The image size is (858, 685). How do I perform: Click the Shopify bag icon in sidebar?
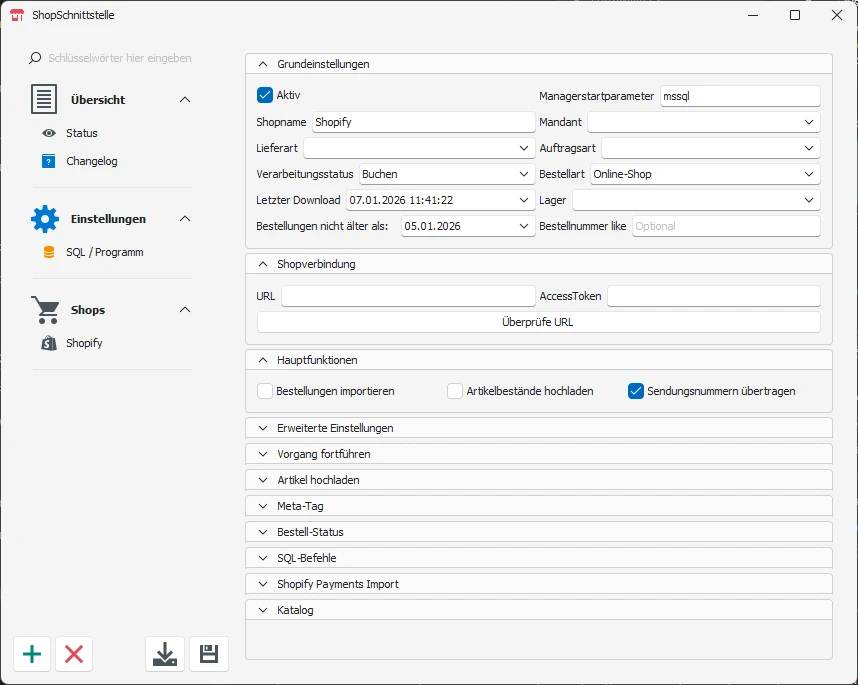pos(48,343)
